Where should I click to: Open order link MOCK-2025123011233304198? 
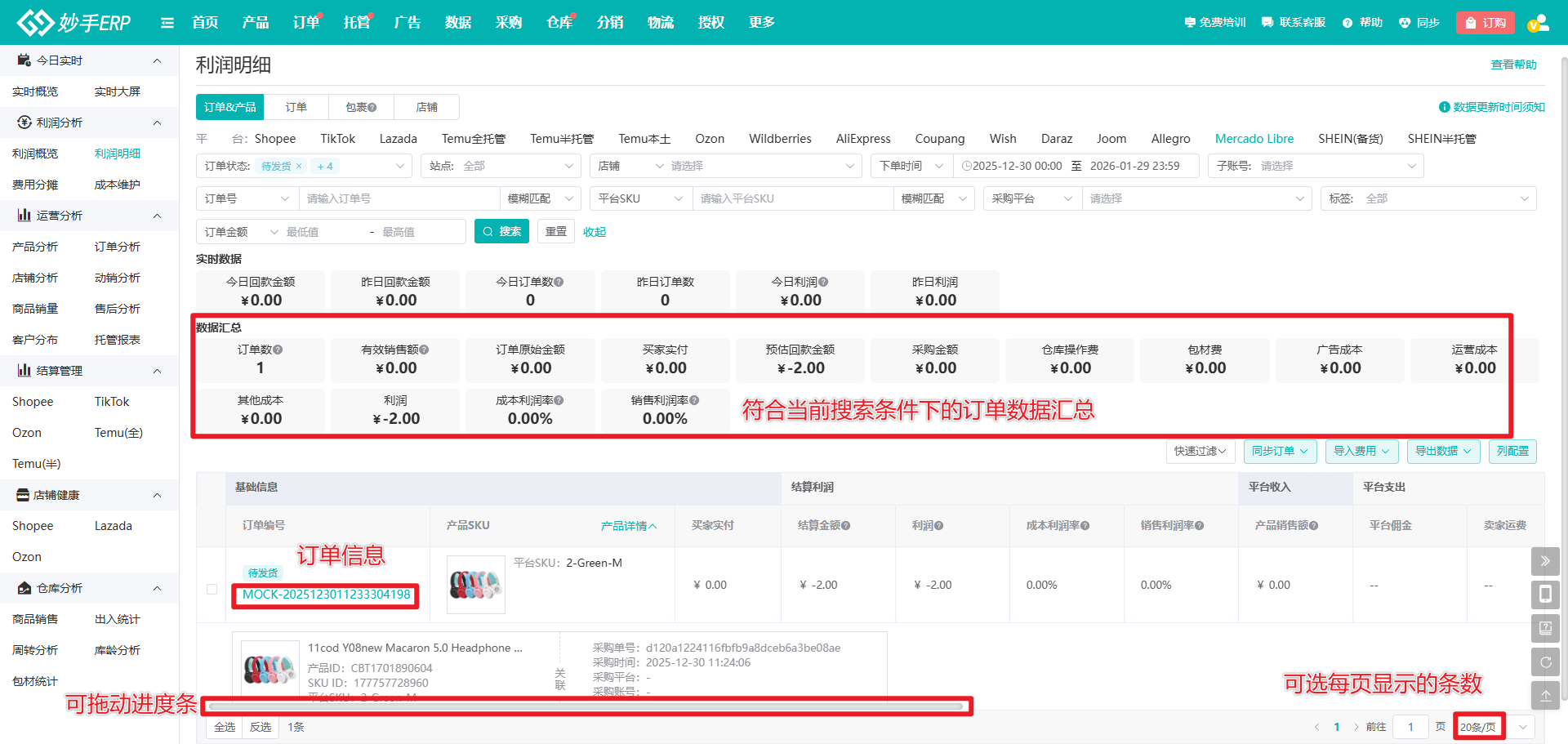[326, 595]
